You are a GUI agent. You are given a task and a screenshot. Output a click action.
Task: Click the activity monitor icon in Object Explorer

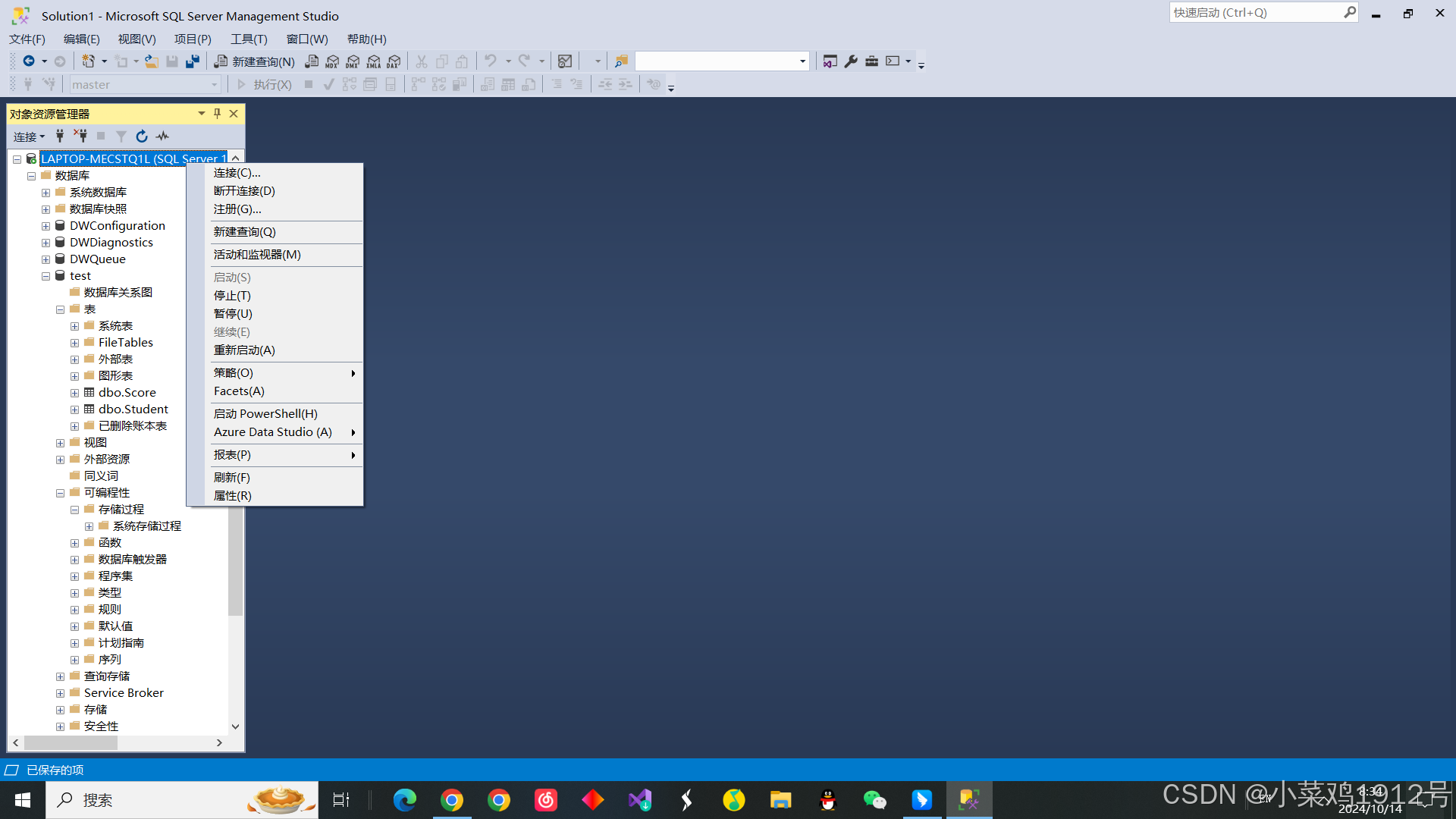[x=162, y=136]
